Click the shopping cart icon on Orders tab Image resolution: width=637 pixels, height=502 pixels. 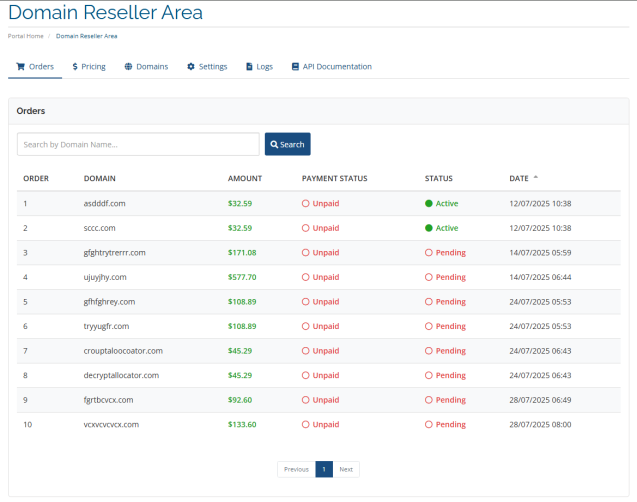click(x=20, y=67)
